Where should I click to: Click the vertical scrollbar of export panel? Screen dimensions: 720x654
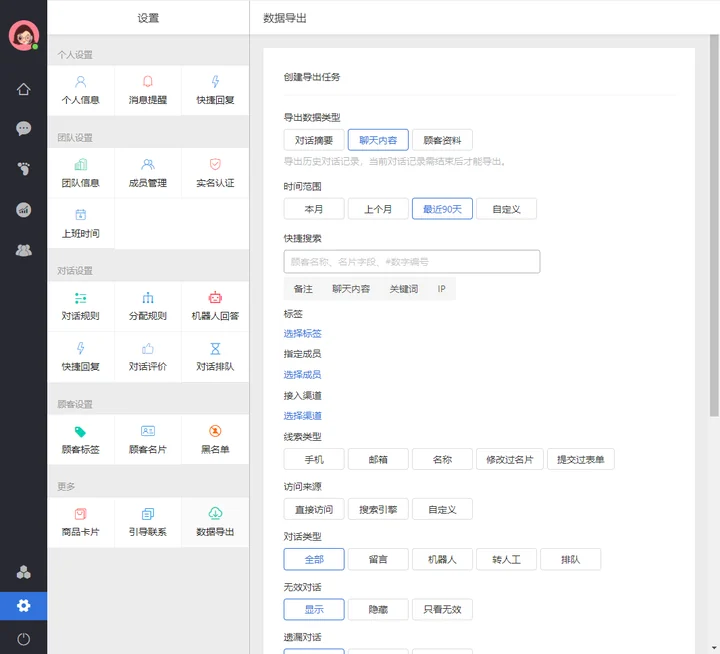pyautogui.click(x=714, y=226)
